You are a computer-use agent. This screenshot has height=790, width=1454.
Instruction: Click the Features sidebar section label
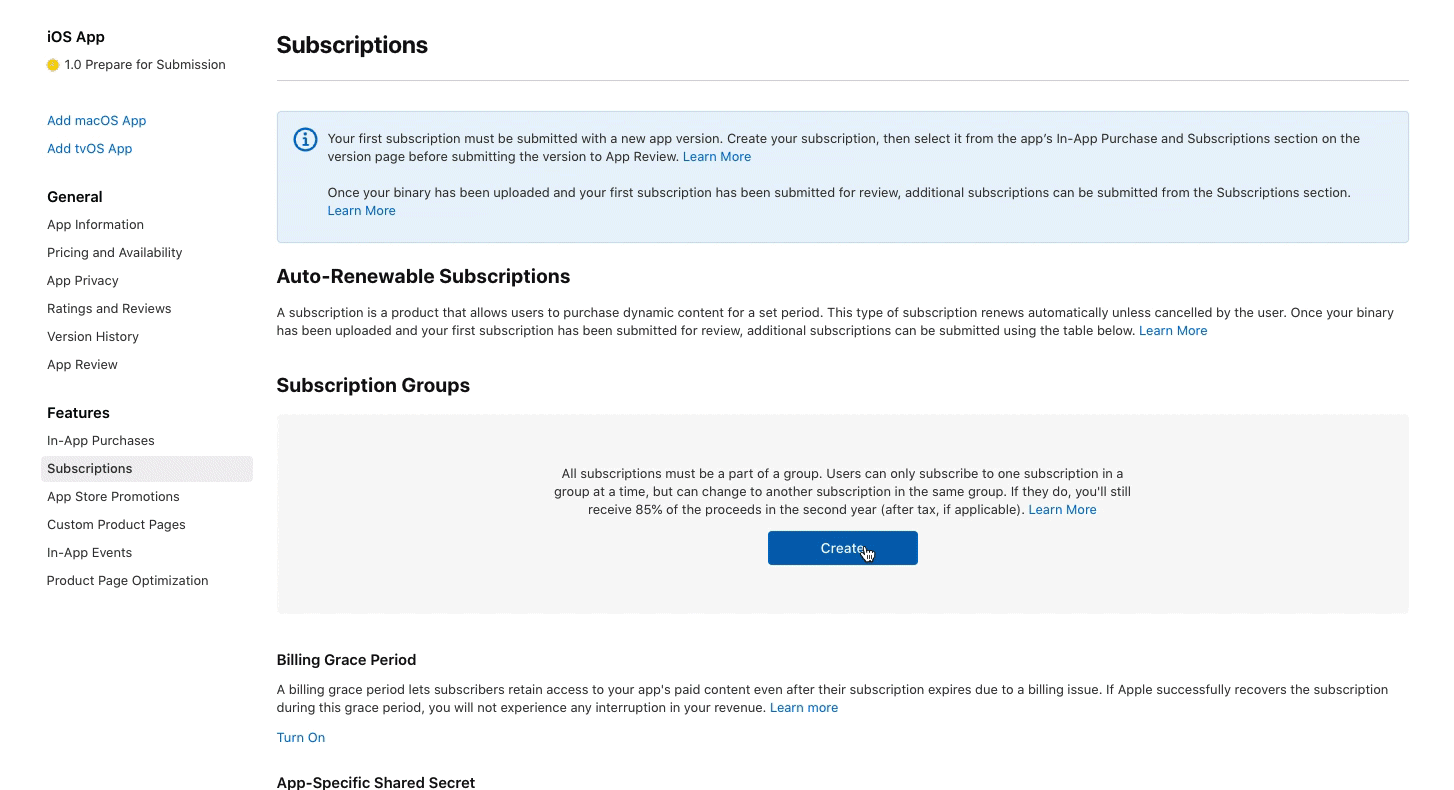pyautogui.click(x=78, y=413)
